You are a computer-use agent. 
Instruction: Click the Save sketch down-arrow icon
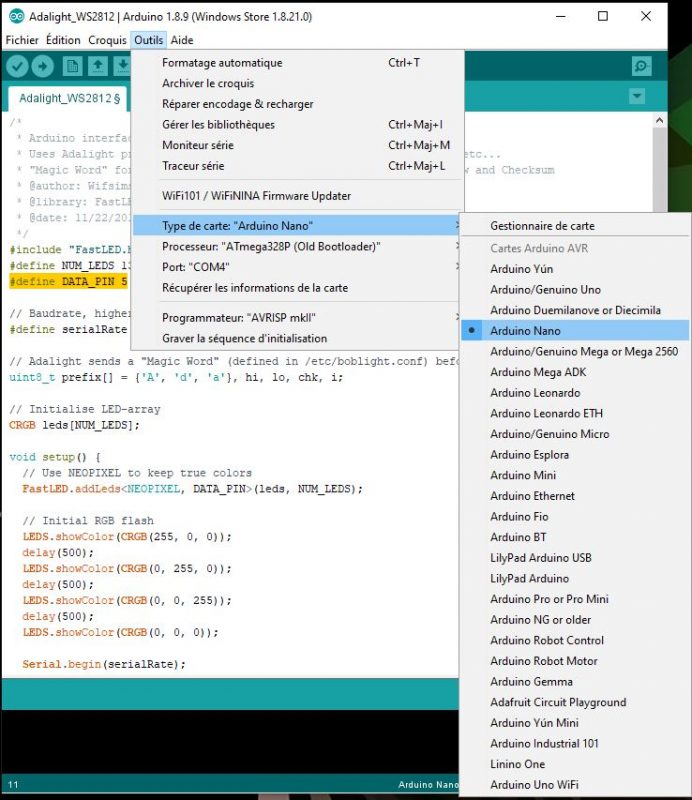point(122,66)
